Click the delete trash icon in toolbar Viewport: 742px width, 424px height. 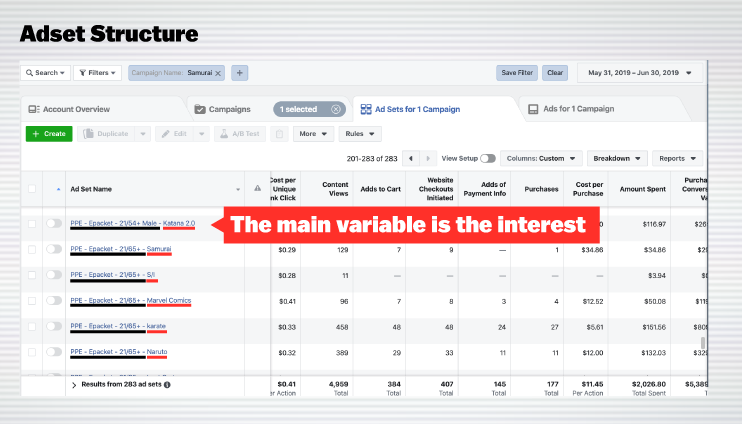[x=280, y=133]
